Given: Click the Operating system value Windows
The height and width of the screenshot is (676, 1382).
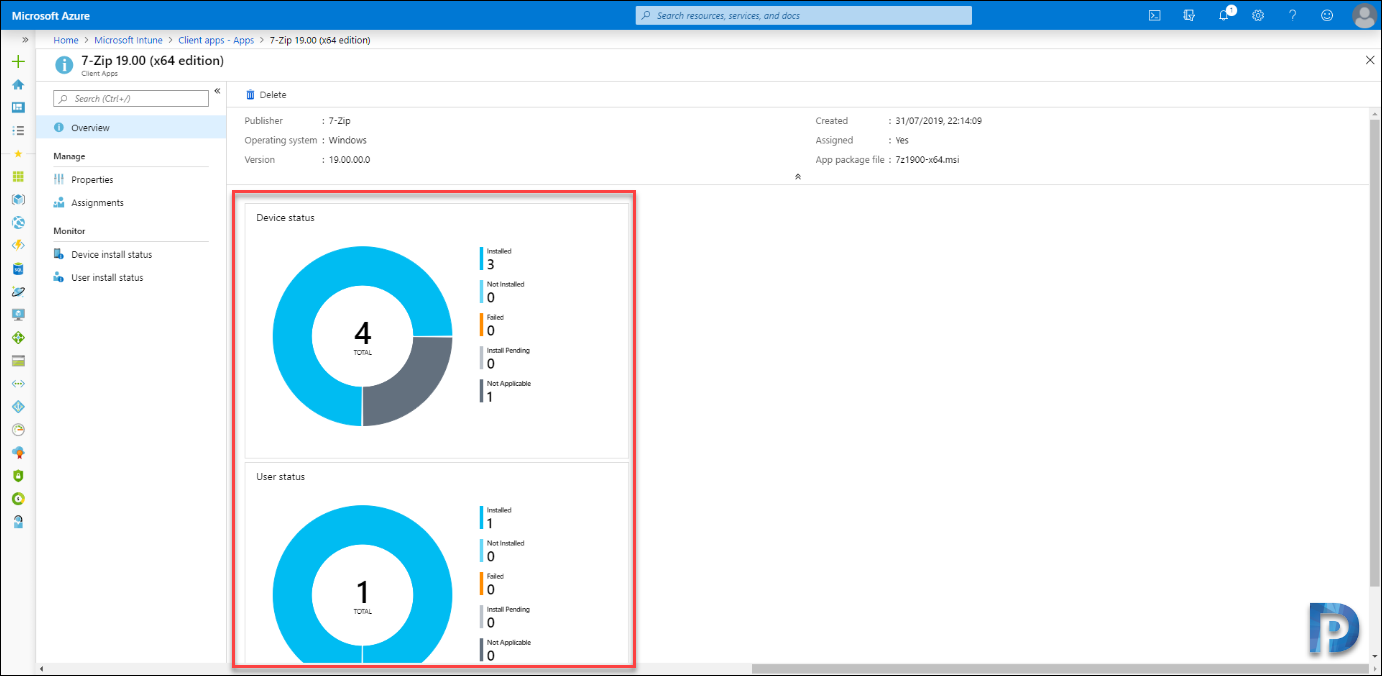Looking at the screenshot, I should (348, 141).
